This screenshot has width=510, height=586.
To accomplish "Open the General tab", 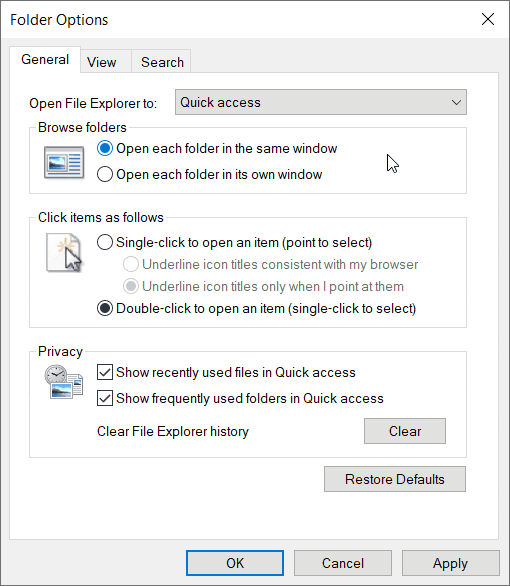I will pyautogui.click(x=45, y=59).
